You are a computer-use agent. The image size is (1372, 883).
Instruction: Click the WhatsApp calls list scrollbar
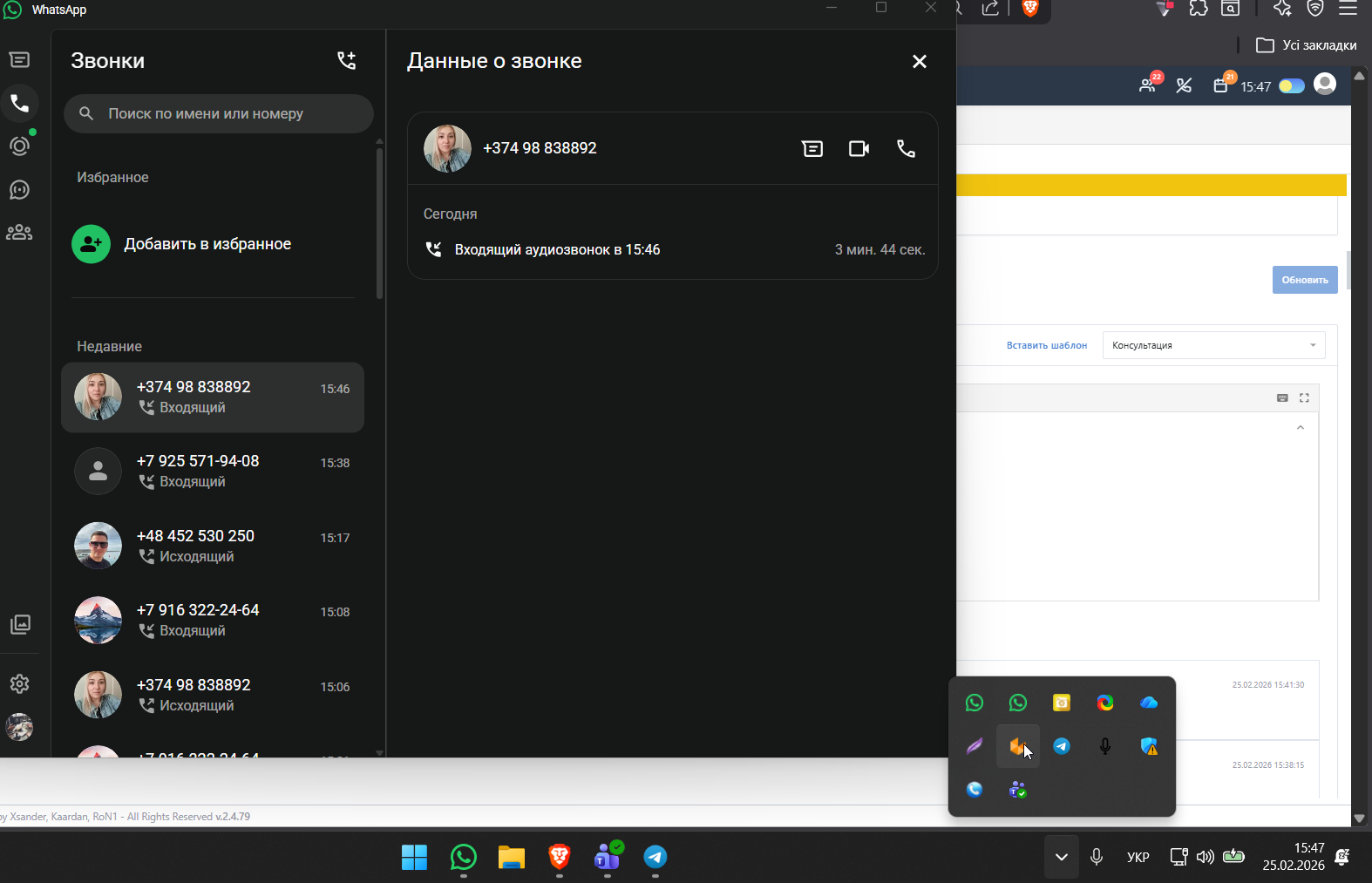pos(379,223)
